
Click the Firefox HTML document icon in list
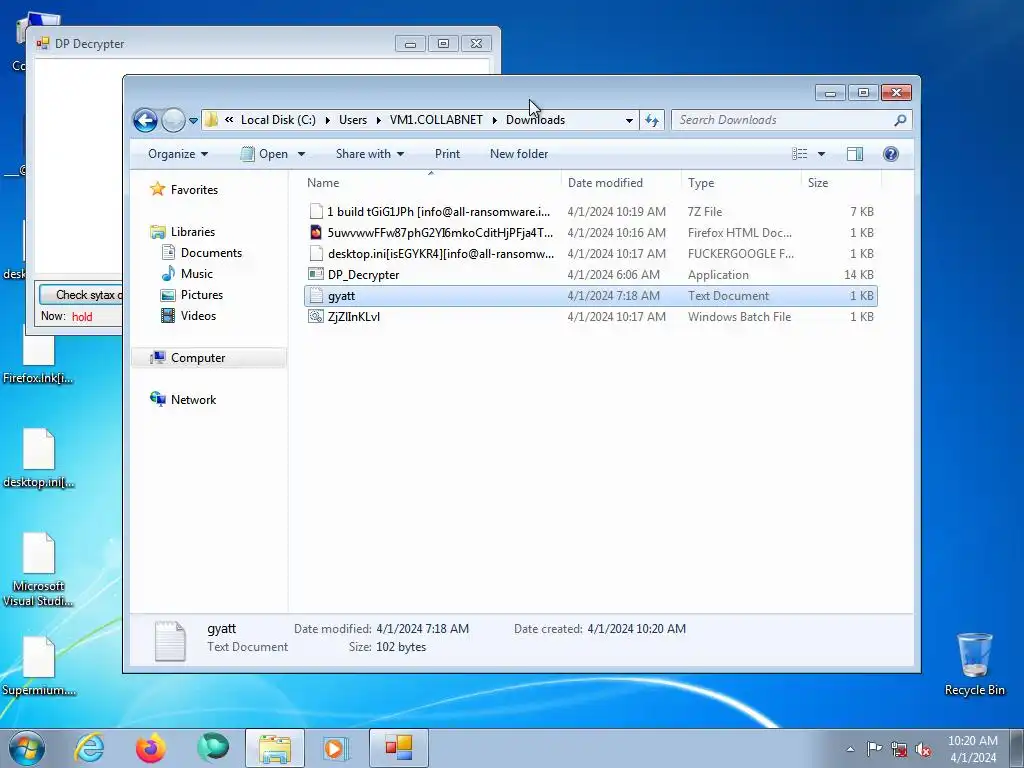[x=316, y=232]
